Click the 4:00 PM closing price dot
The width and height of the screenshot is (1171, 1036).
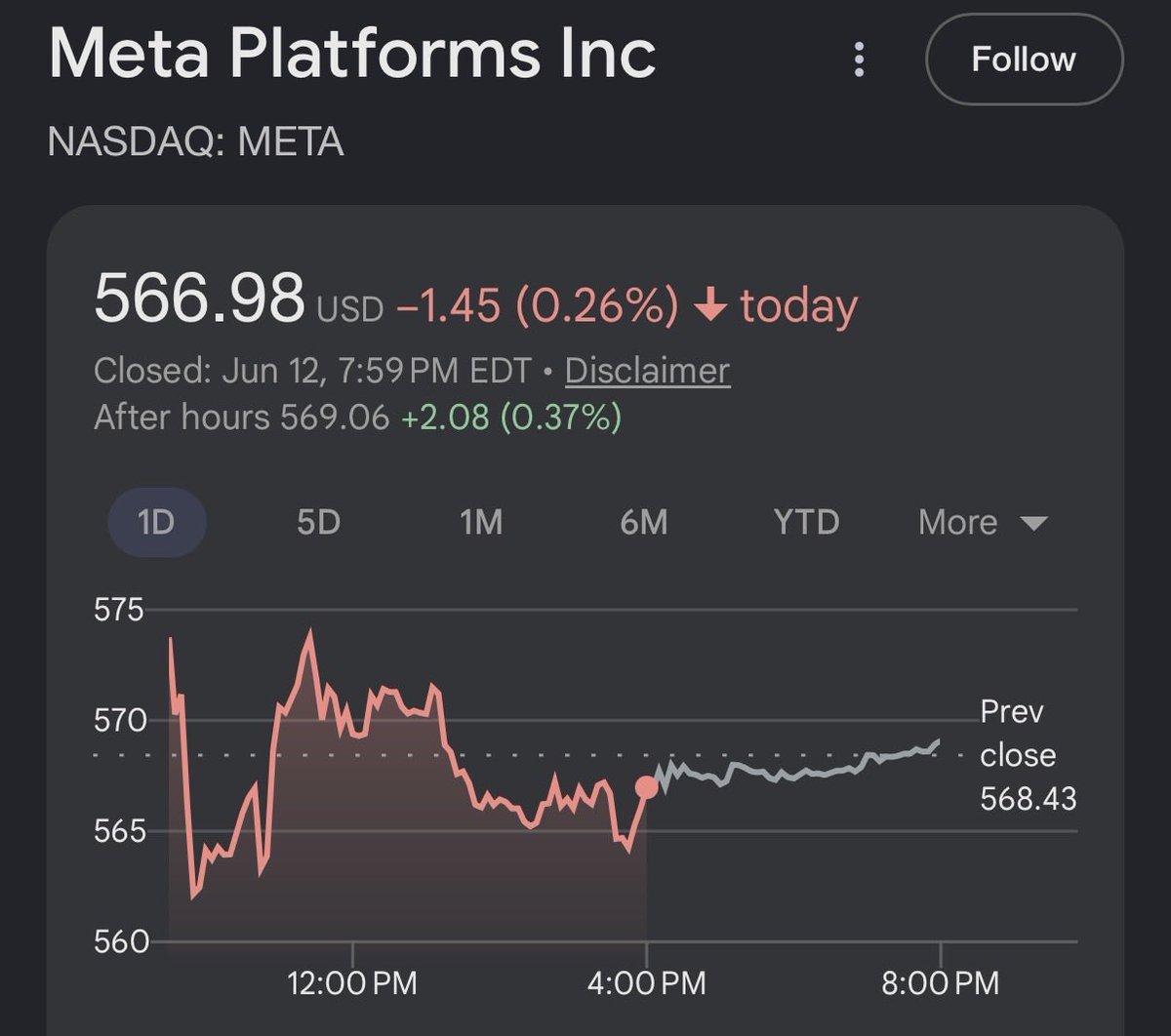[646, 787]
